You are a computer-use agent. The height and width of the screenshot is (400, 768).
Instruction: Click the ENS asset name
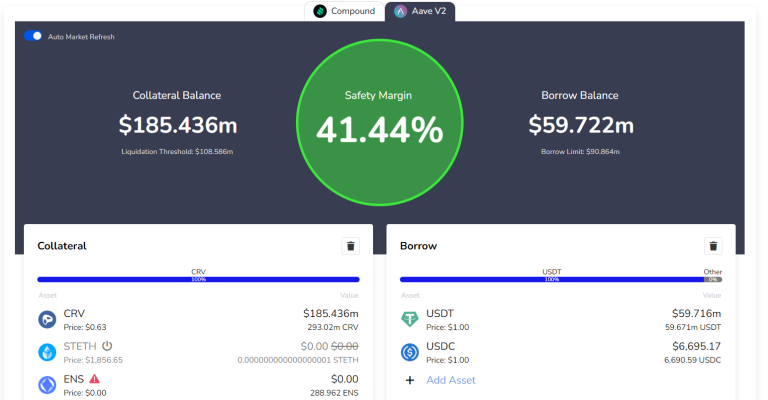click(x=74, y=379)
